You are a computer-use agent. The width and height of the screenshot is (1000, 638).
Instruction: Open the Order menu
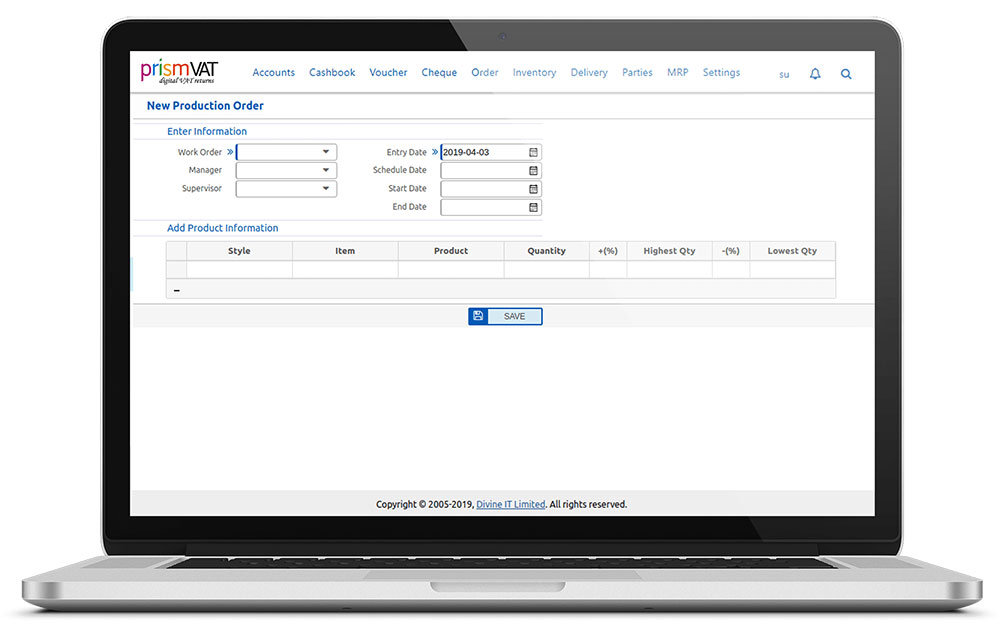coord(485,73)
